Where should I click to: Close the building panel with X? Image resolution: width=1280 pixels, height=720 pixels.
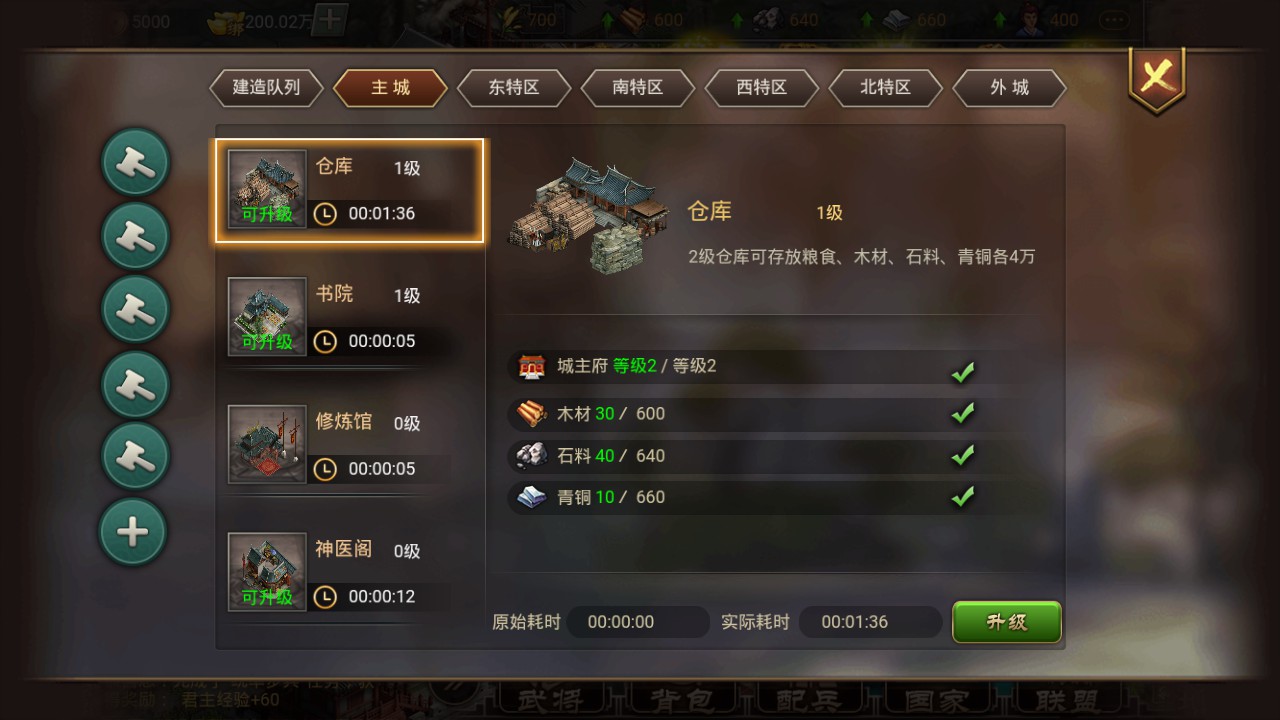point(1157,78)
